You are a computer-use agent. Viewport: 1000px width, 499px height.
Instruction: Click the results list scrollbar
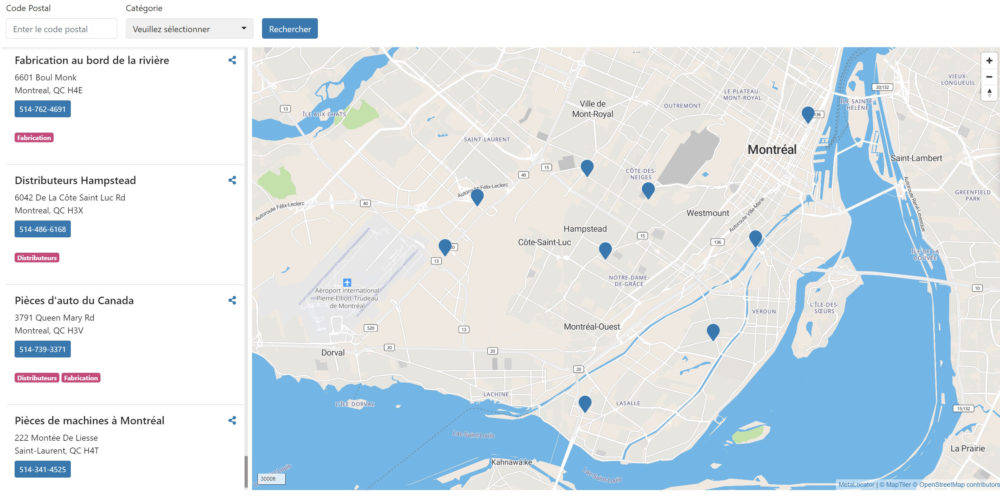[x=245, y=470]
